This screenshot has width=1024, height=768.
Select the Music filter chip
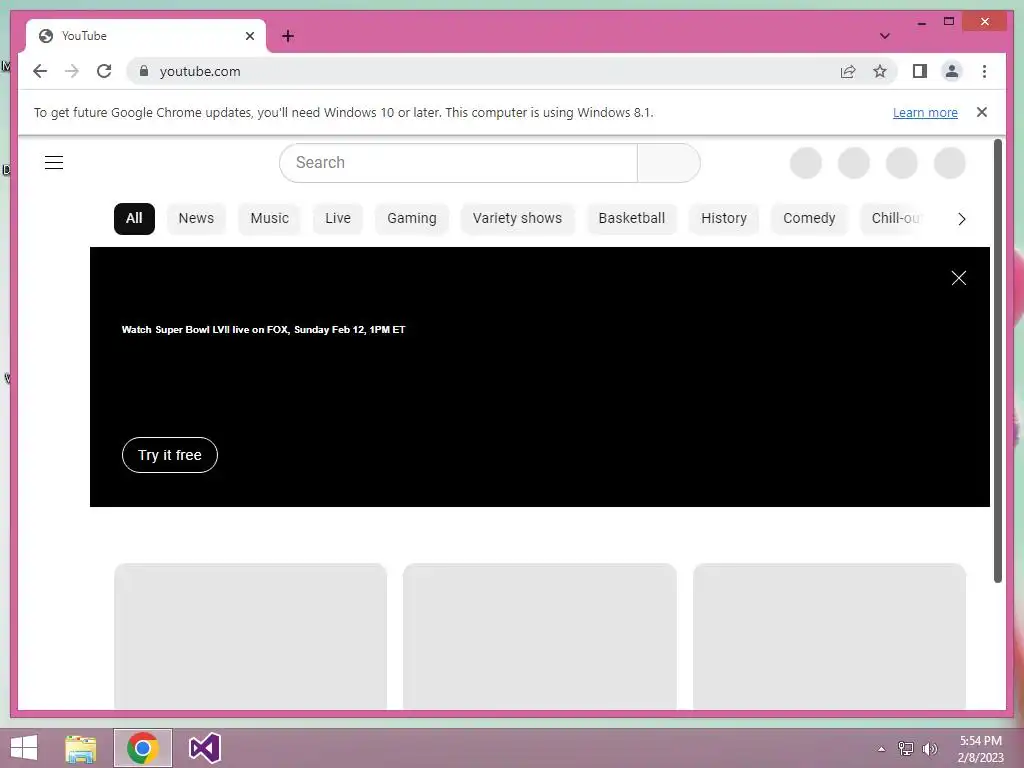click(x=269, y=218)
